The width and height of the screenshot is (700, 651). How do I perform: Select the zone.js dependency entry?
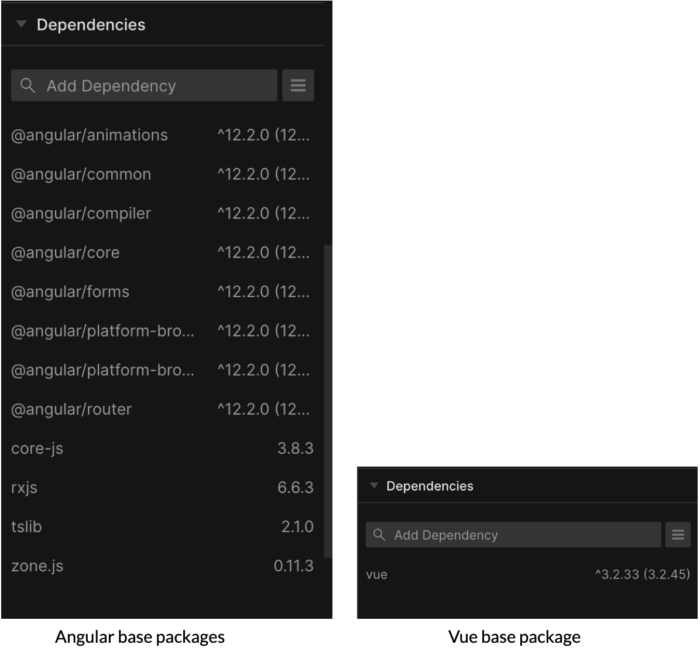[38, 566]
